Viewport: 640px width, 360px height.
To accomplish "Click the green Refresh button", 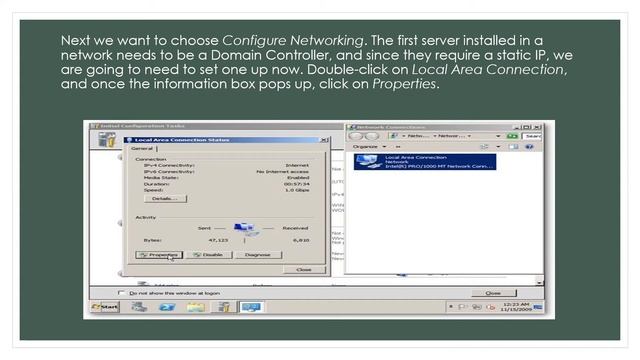I will pyautogui.click(x=512, y=136).
